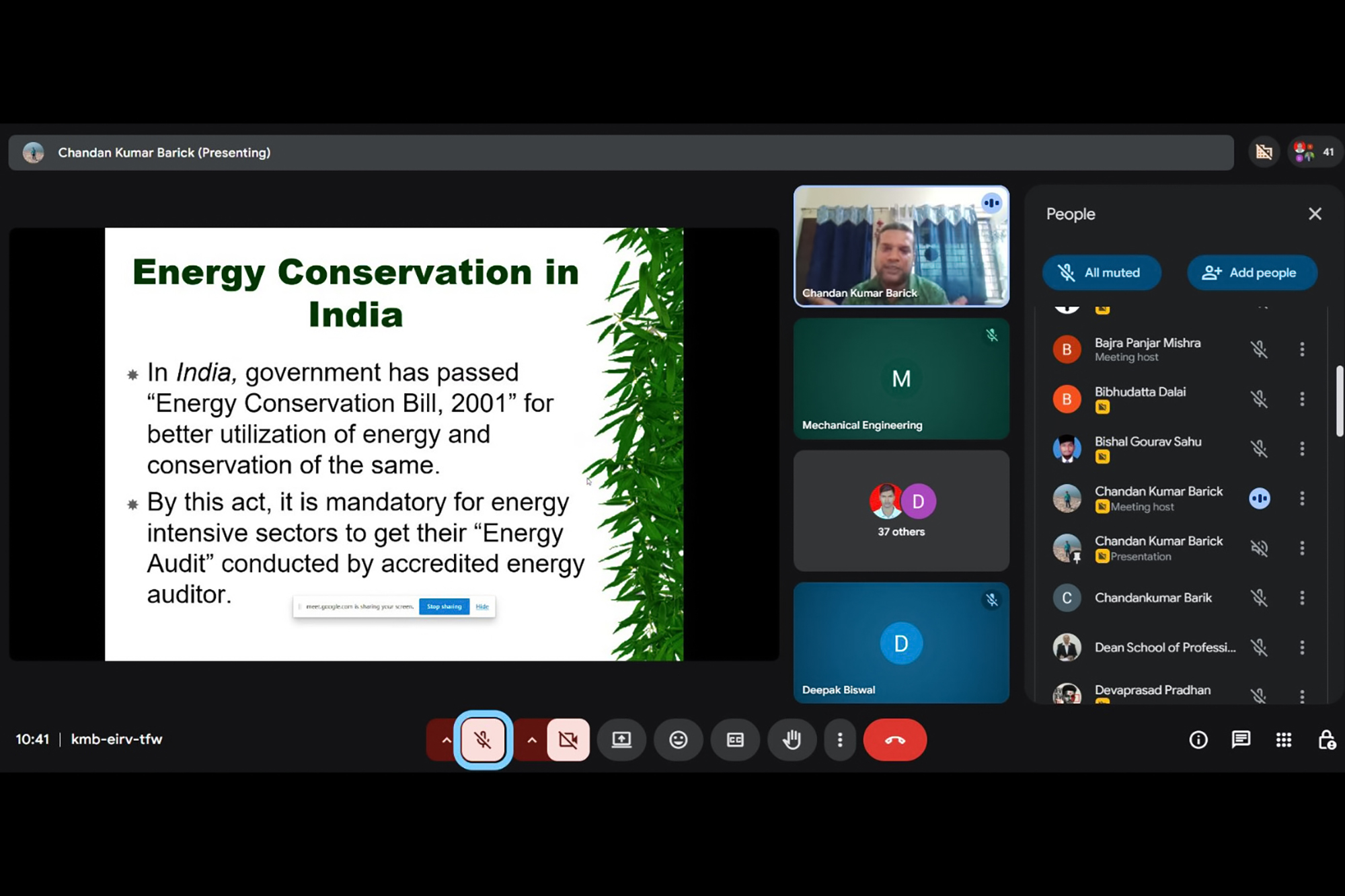Screen dimensions: 1345x896
Task: Open more options for Bishal Gourav Sahu
Action: pyautogui.click(x=1302, y=449)
